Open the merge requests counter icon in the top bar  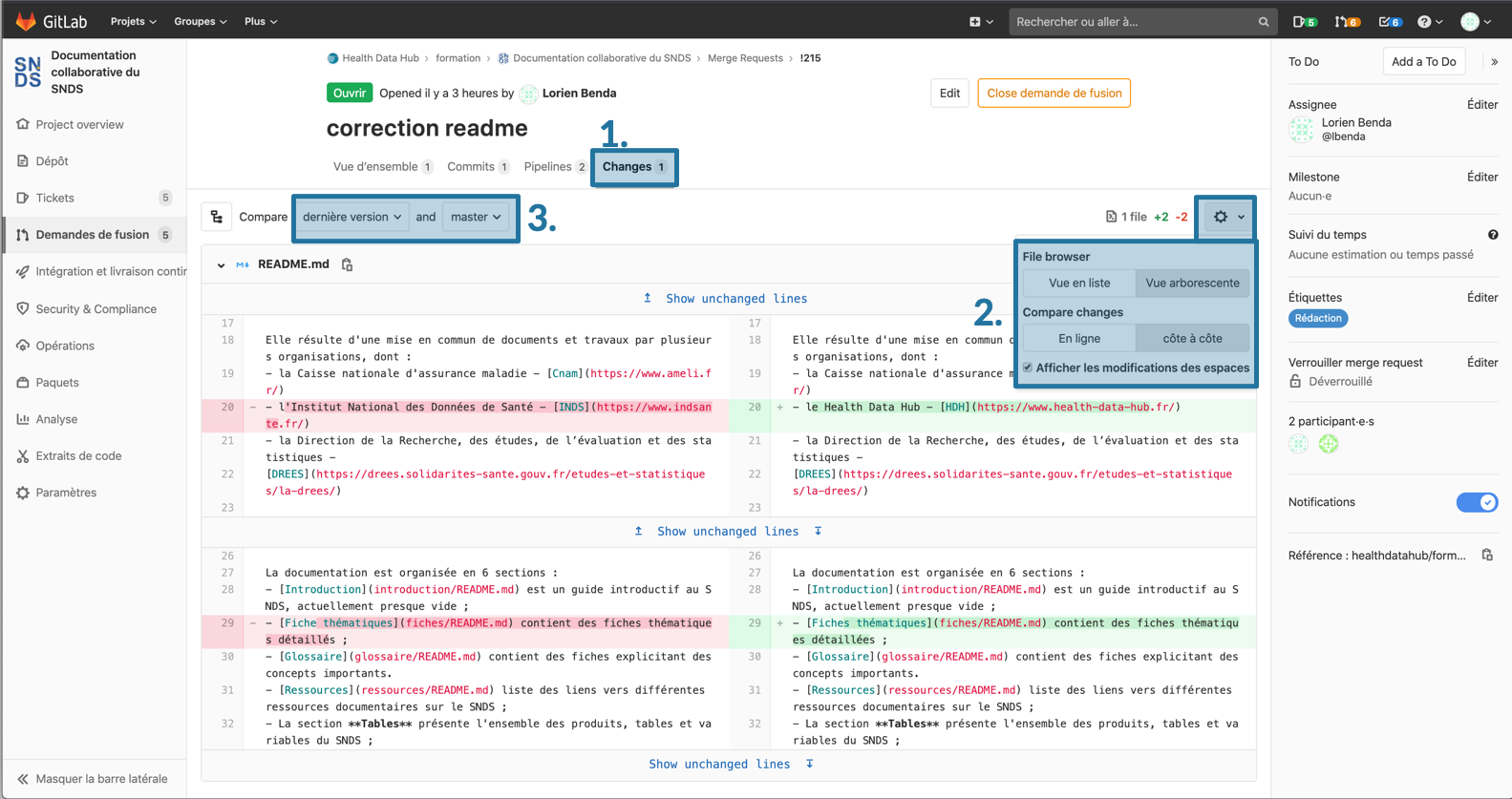click(x=1347, y=22)
